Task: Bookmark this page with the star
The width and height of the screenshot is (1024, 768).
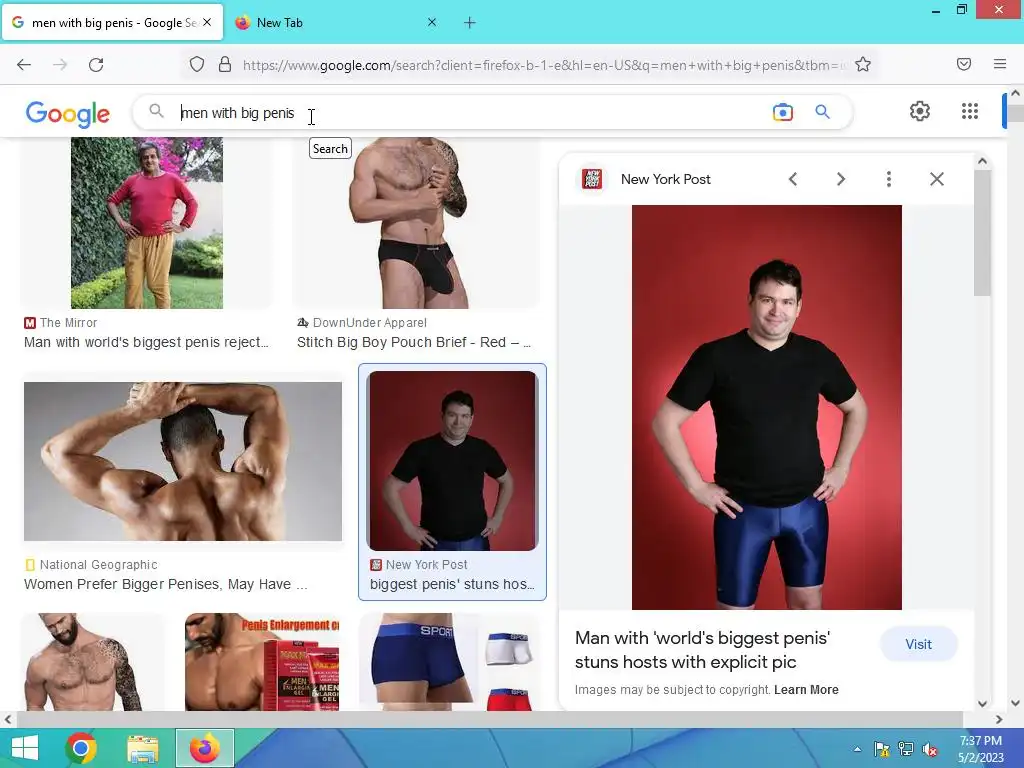Action: (x=863, y=64)
